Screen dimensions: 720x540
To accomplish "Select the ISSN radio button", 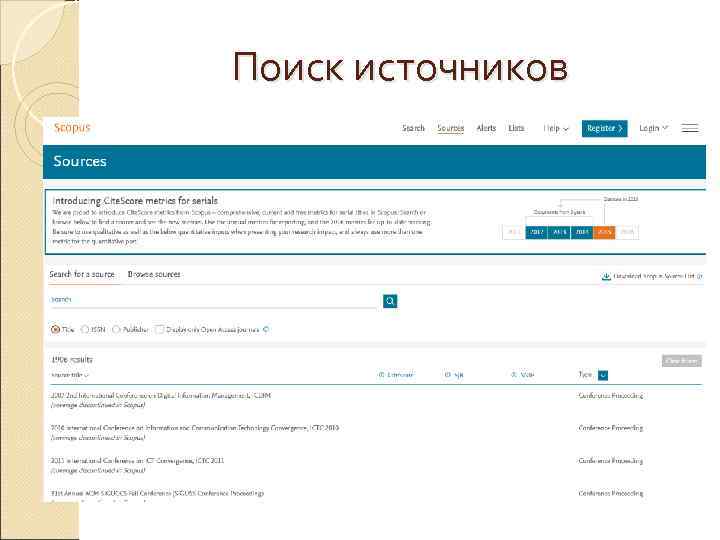I will (85, 330).
